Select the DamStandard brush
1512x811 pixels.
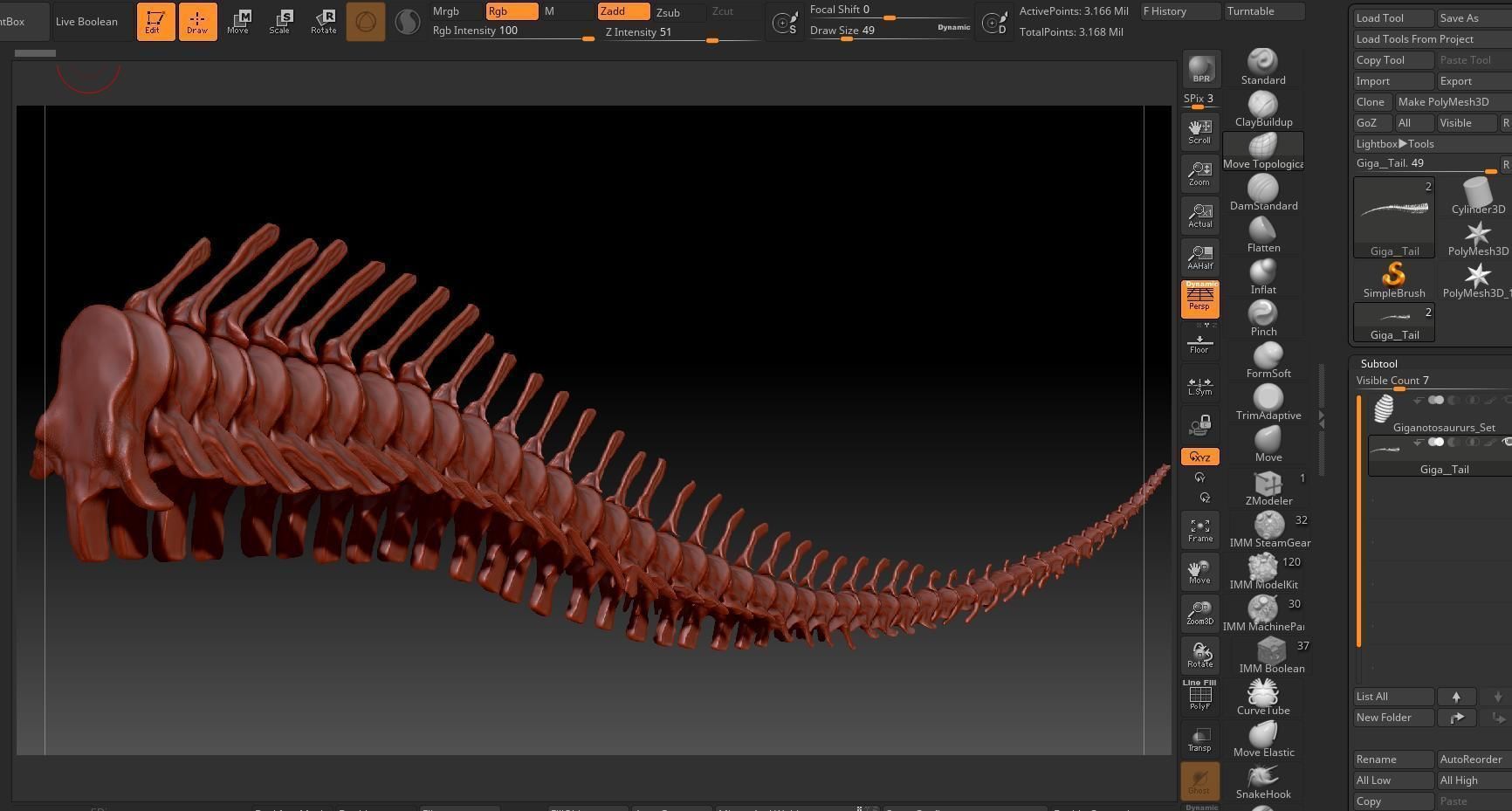point(1263,193)
